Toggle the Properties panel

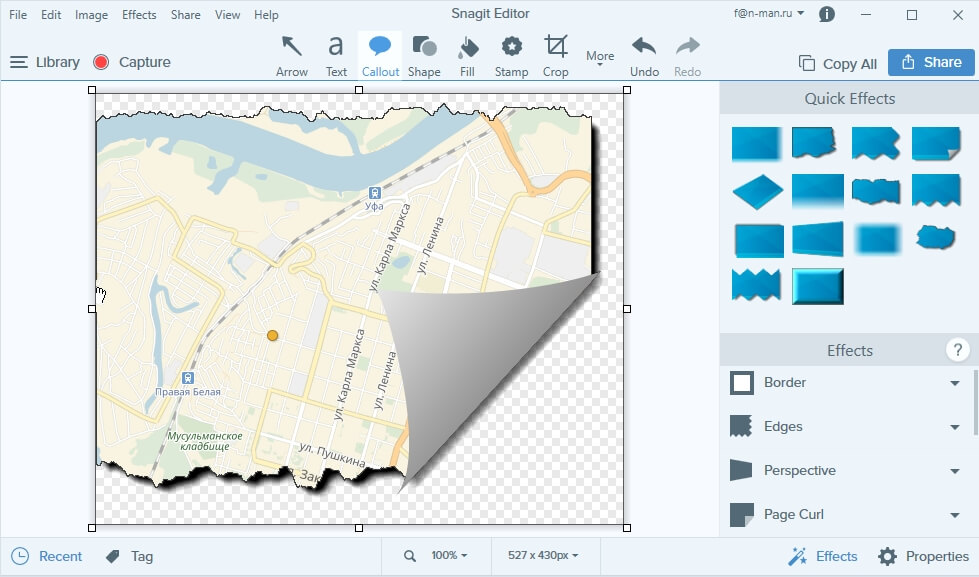coord(923,556)
